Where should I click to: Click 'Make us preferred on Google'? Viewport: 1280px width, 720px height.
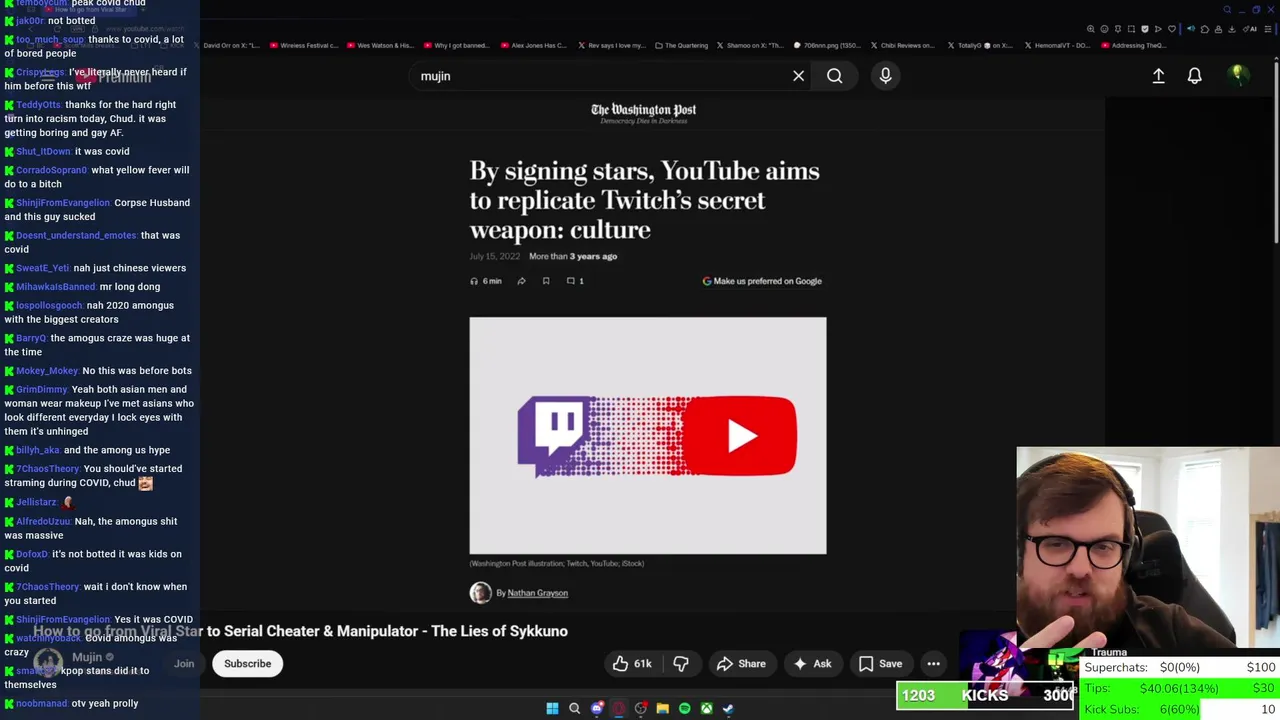point(762,281)
